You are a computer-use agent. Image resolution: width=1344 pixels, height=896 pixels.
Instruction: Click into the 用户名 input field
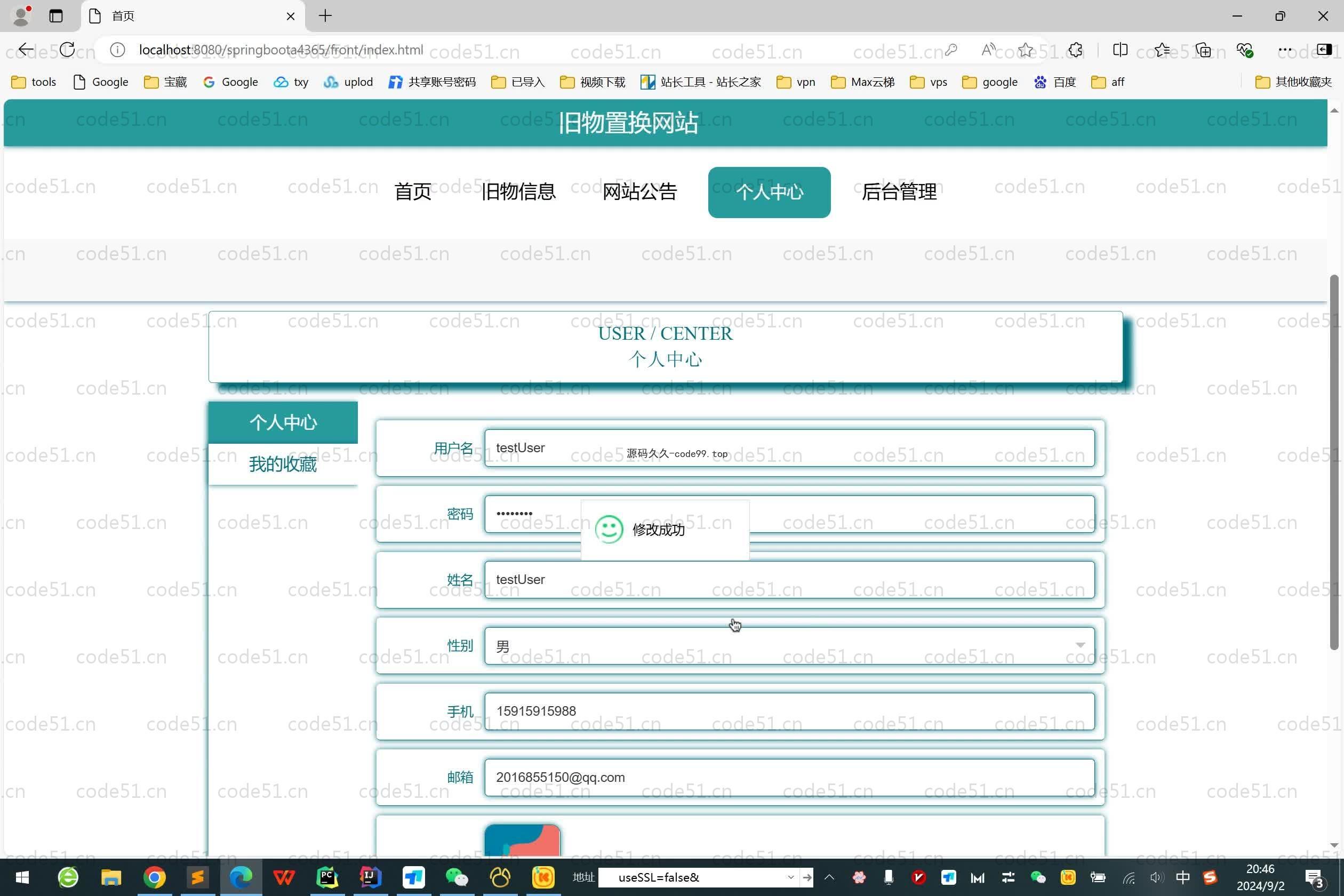(789, 448)
